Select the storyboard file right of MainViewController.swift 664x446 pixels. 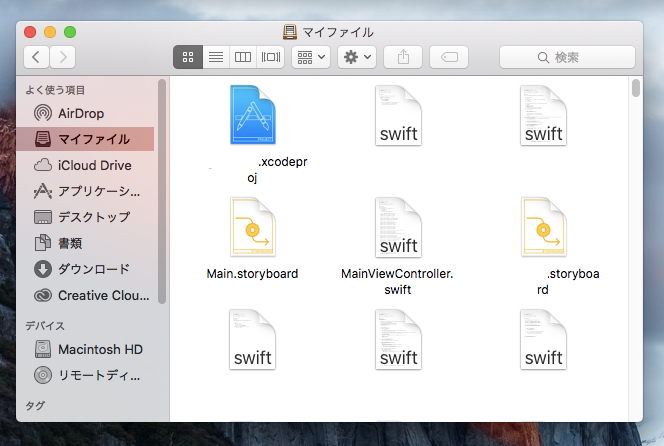click(x=544, y=227)
